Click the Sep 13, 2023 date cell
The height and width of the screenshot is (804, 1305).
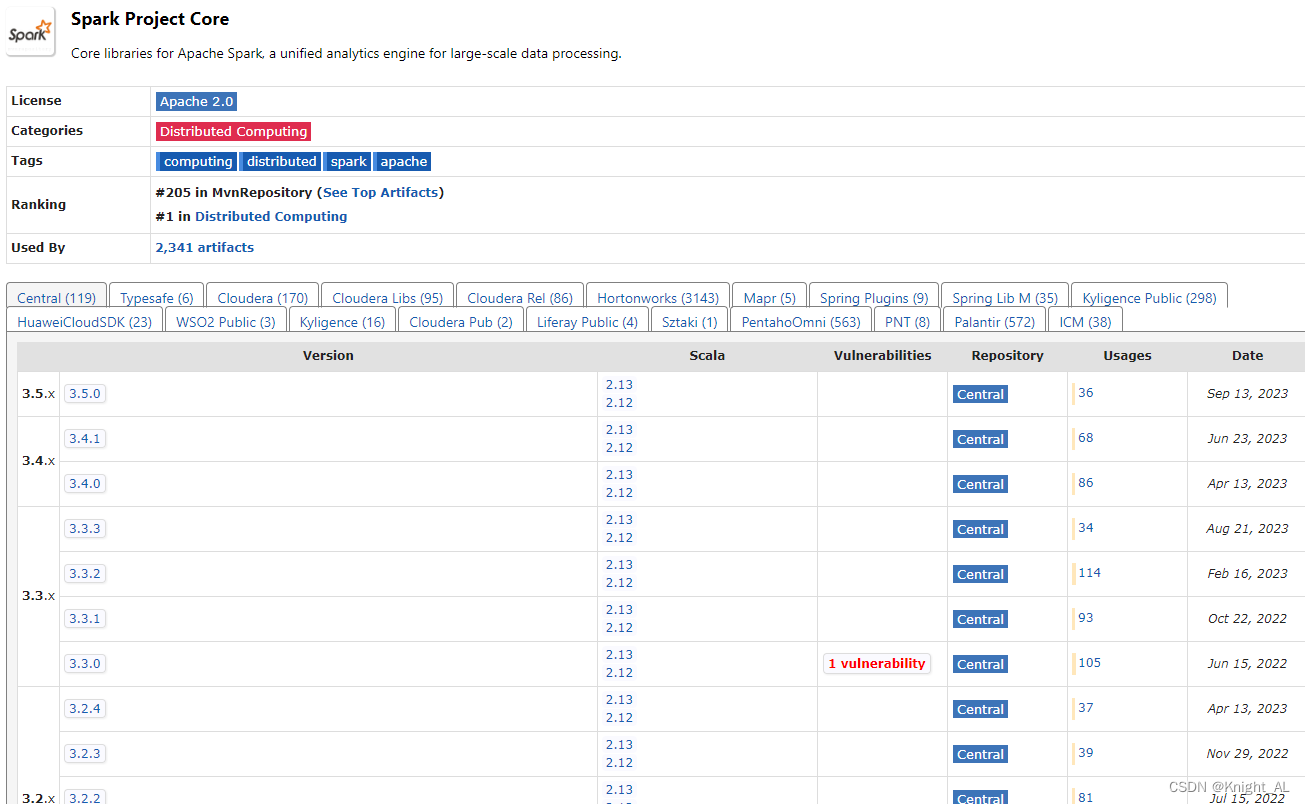coord(1247,393)
